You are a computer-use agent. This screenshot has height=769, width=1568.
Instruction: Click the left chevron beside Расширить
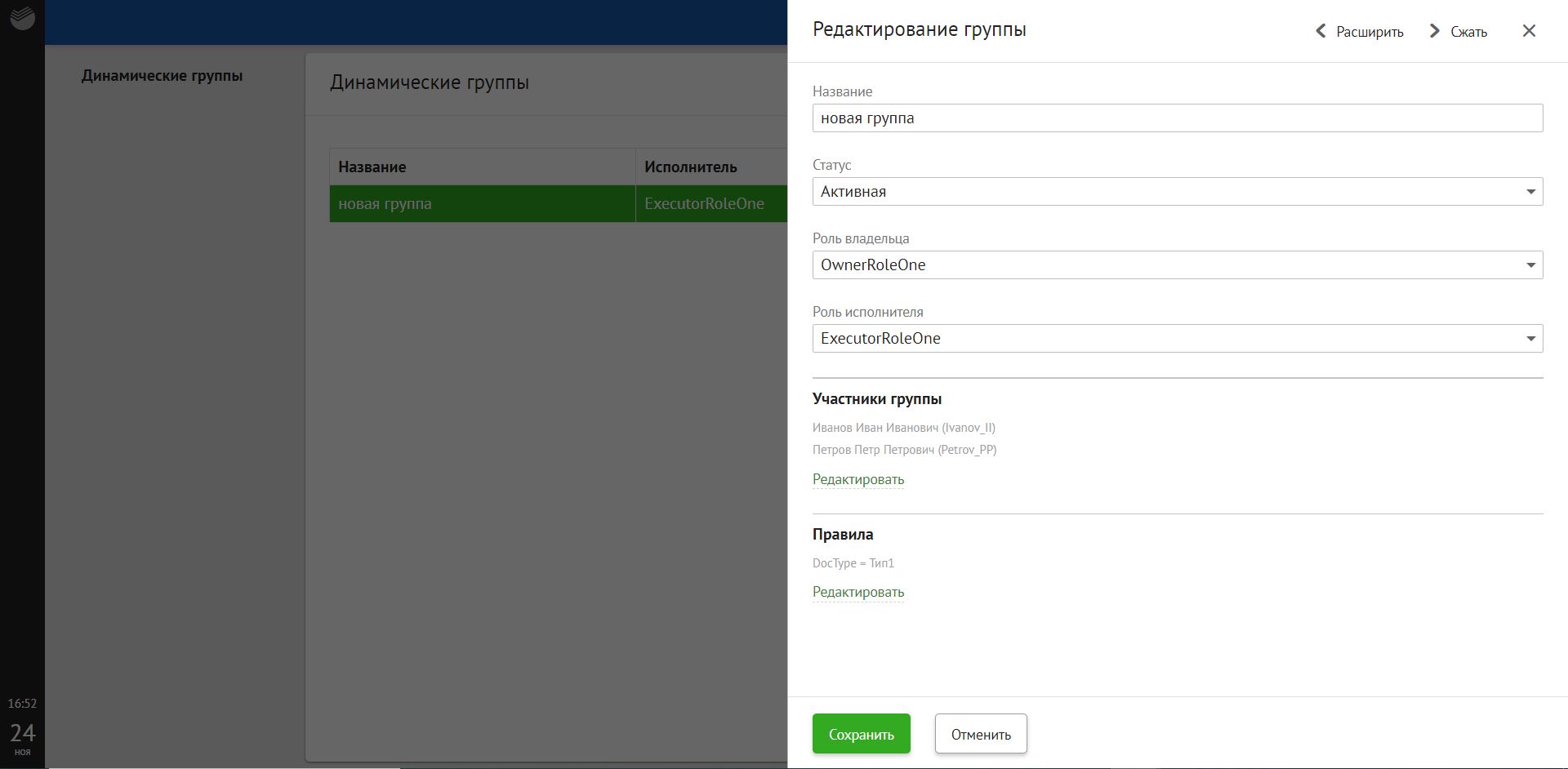pos(1321,32)
